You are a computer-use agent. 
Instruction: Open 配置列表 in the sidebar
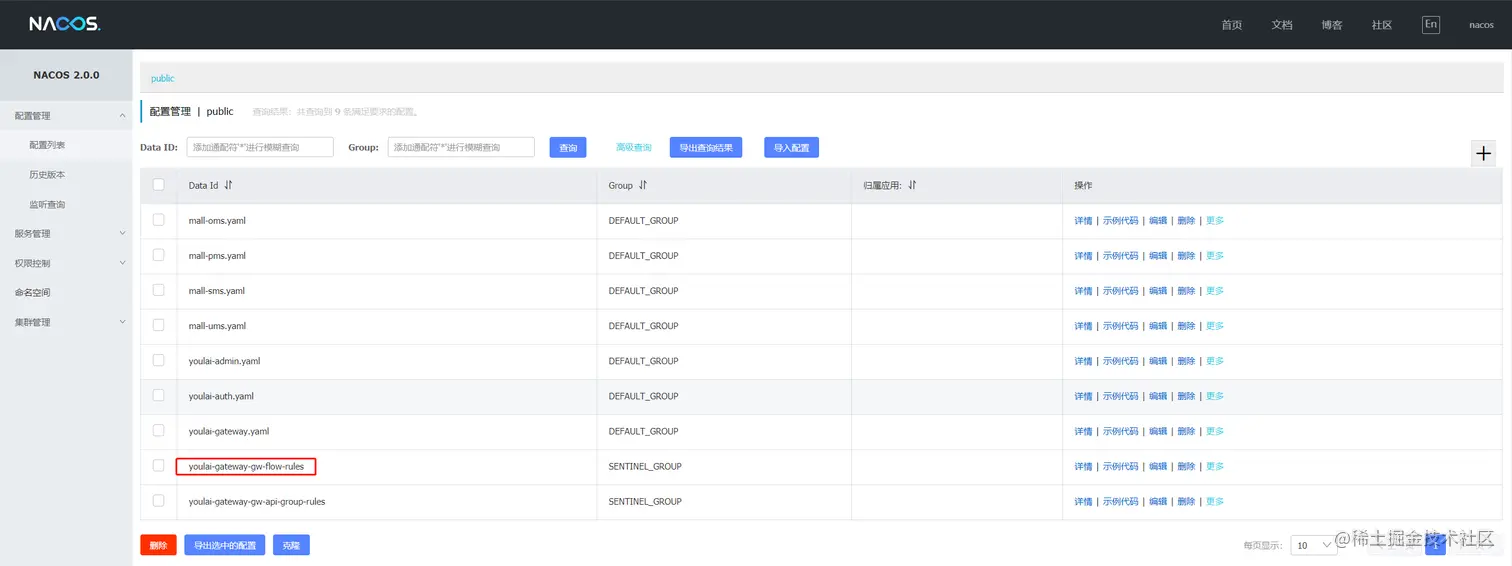click(x=47, y=145)
